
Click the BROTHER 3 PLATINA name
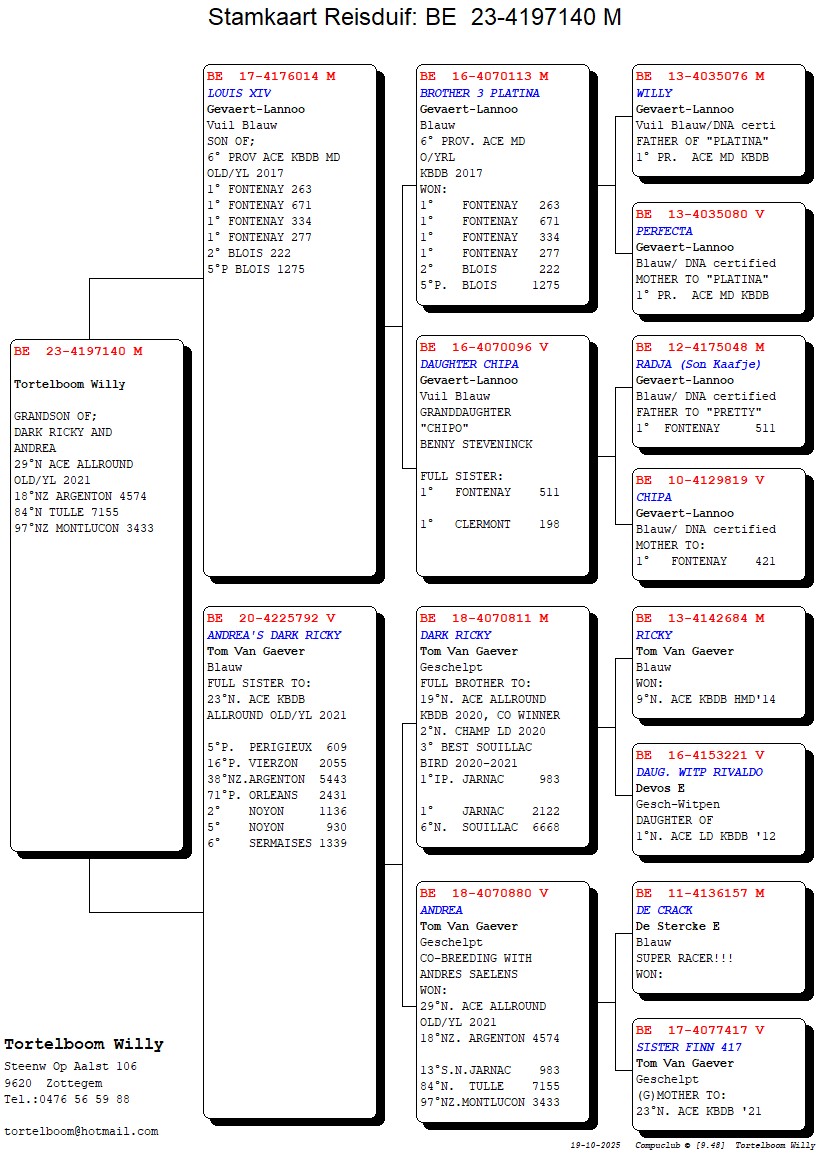[x=479, y=93]
